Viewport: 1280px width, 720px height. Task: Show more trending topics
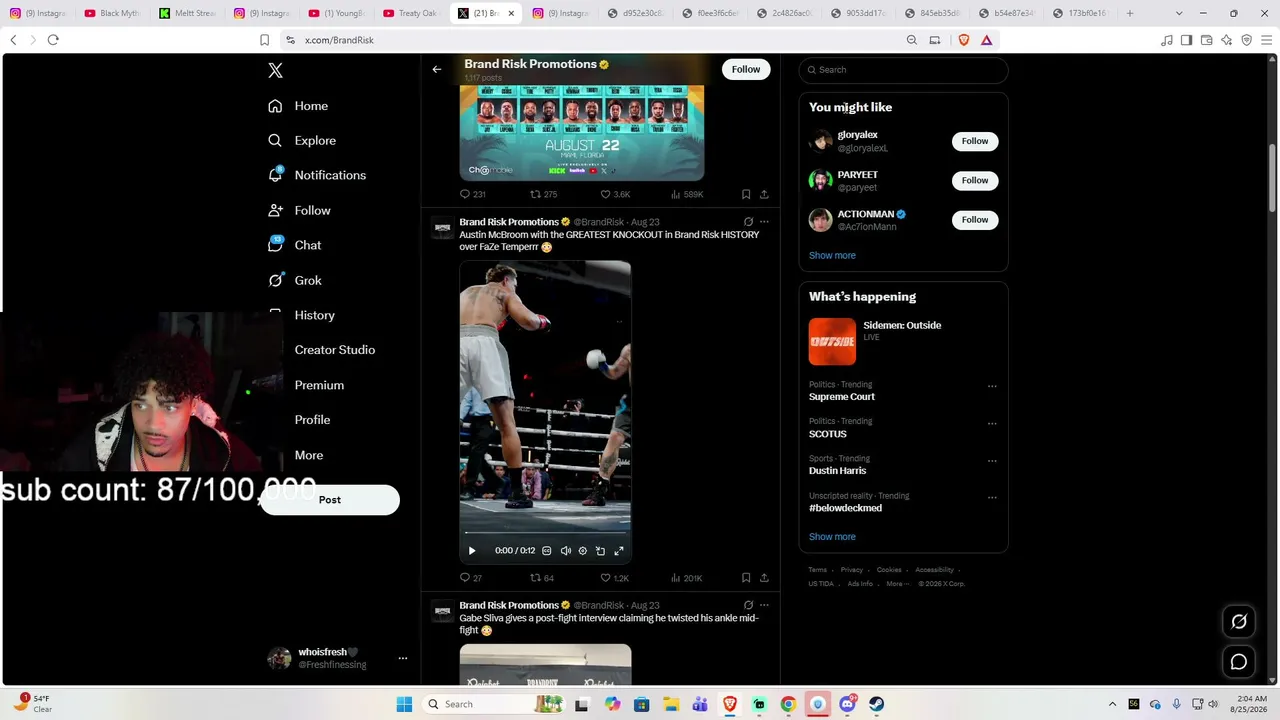[832, 537]
